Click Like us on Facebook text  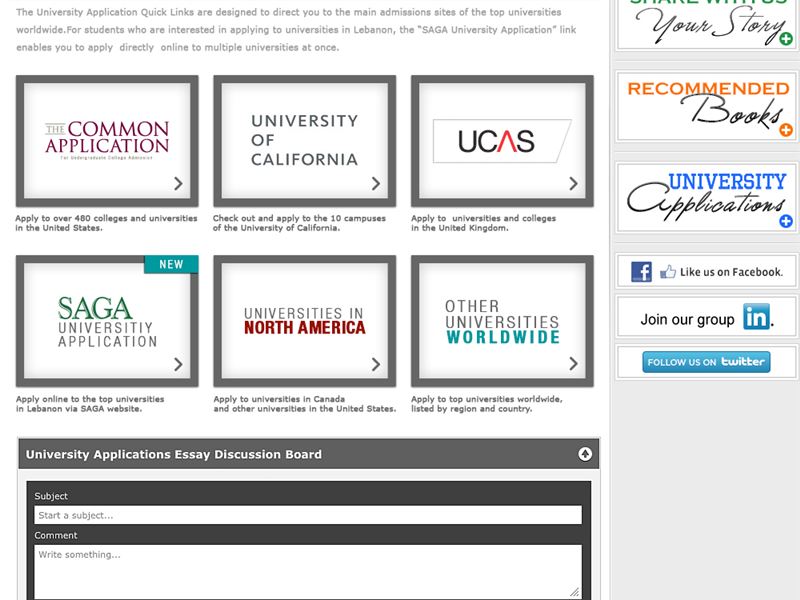731,272
